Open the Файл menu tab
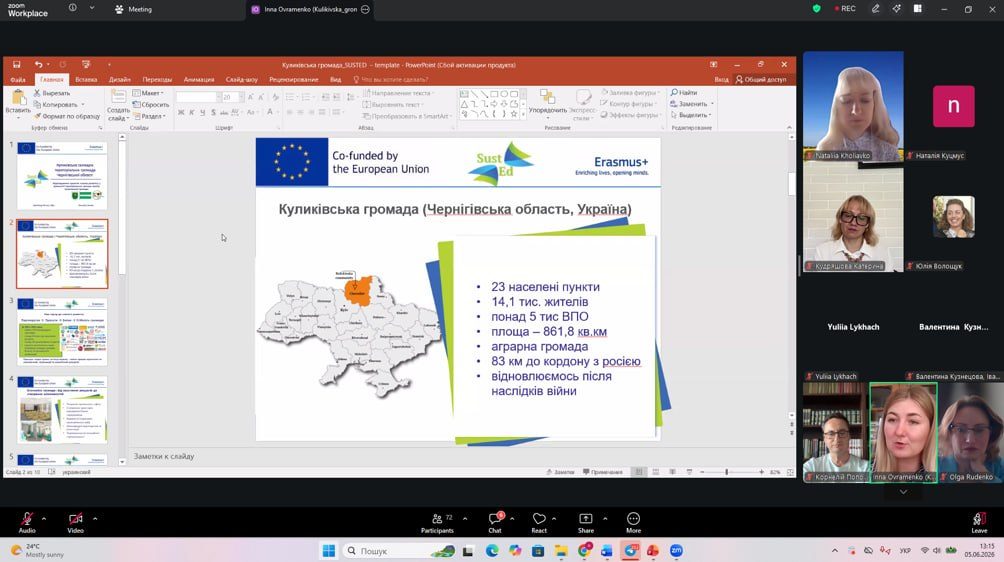This screenshot has height=562, width=1004. tap(18, 80)
